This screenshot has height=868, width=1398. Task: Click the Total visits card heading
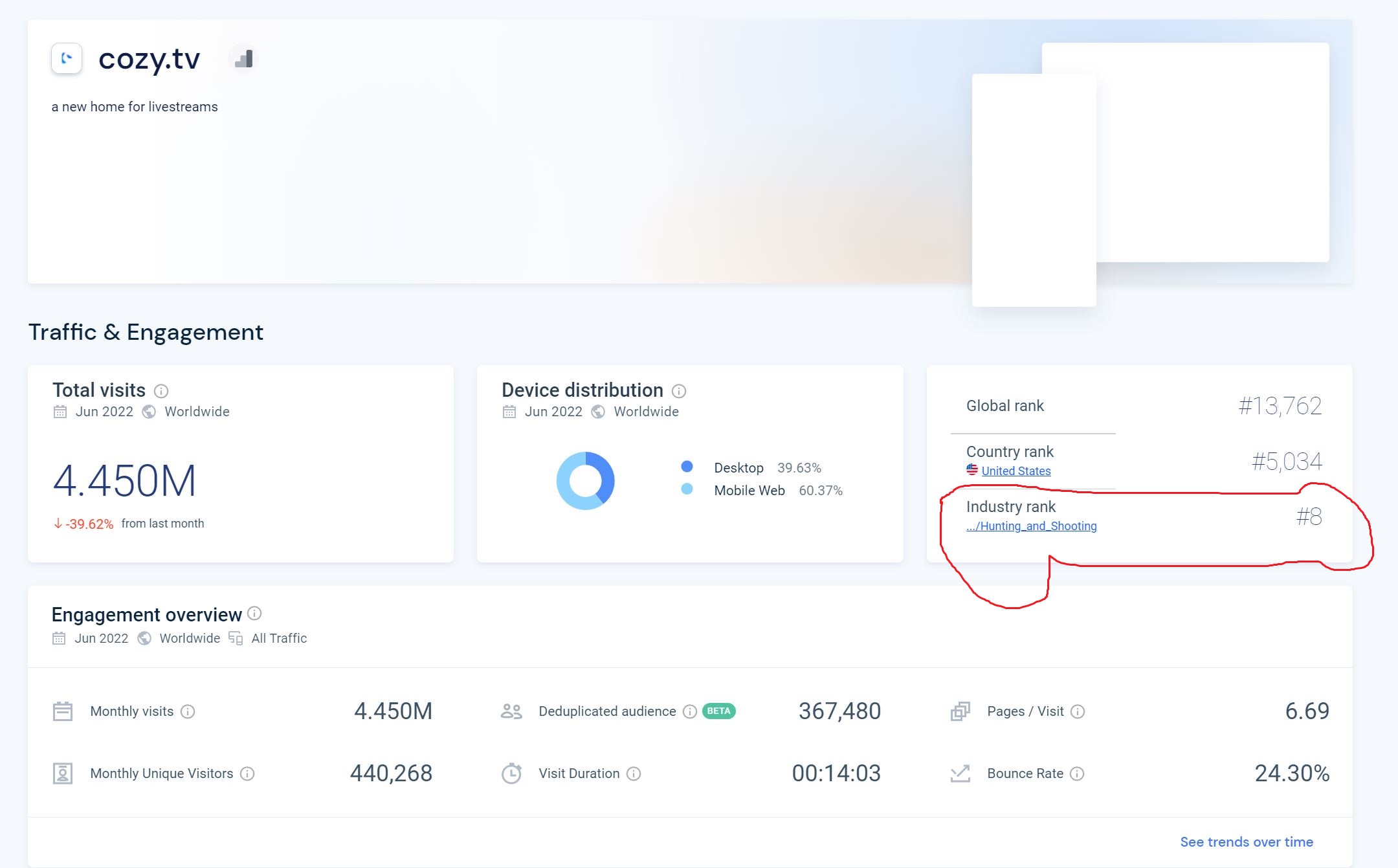(x=99, y=390)
